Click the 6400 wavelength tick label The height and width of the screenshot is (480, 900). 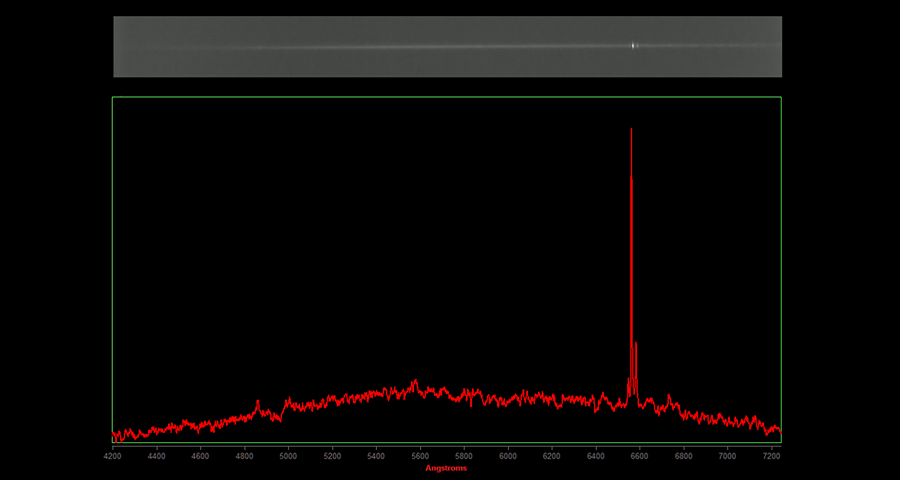tap(596, 456)
